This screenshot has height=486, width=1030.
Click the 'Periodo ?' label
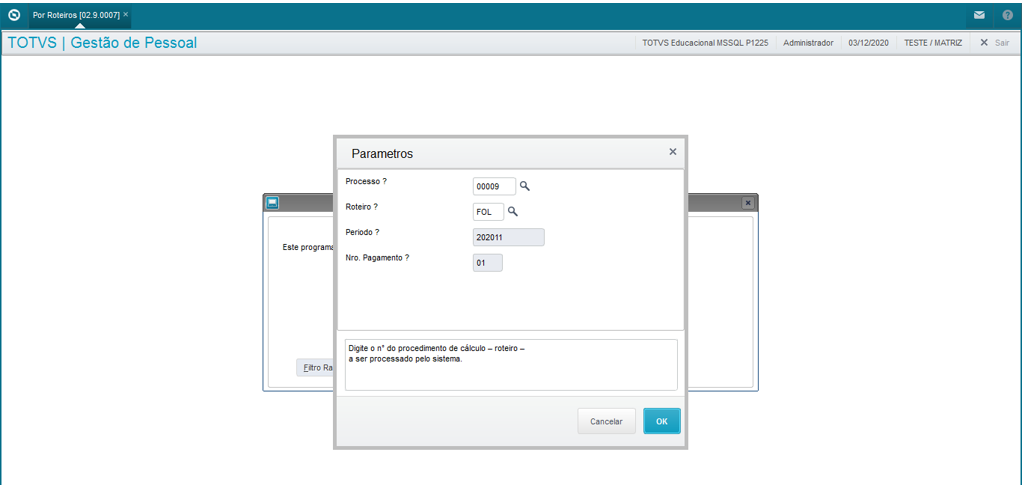[363, 232]
